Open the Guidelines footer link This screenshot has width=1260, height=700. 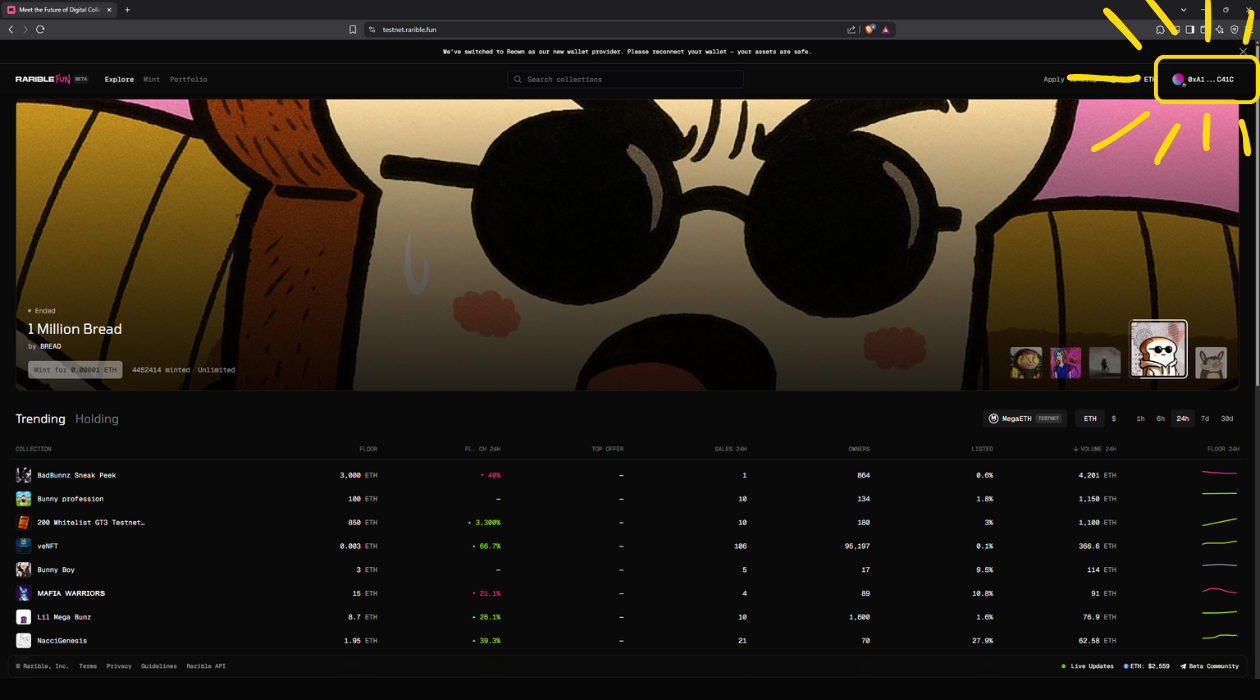pos(159,666)
